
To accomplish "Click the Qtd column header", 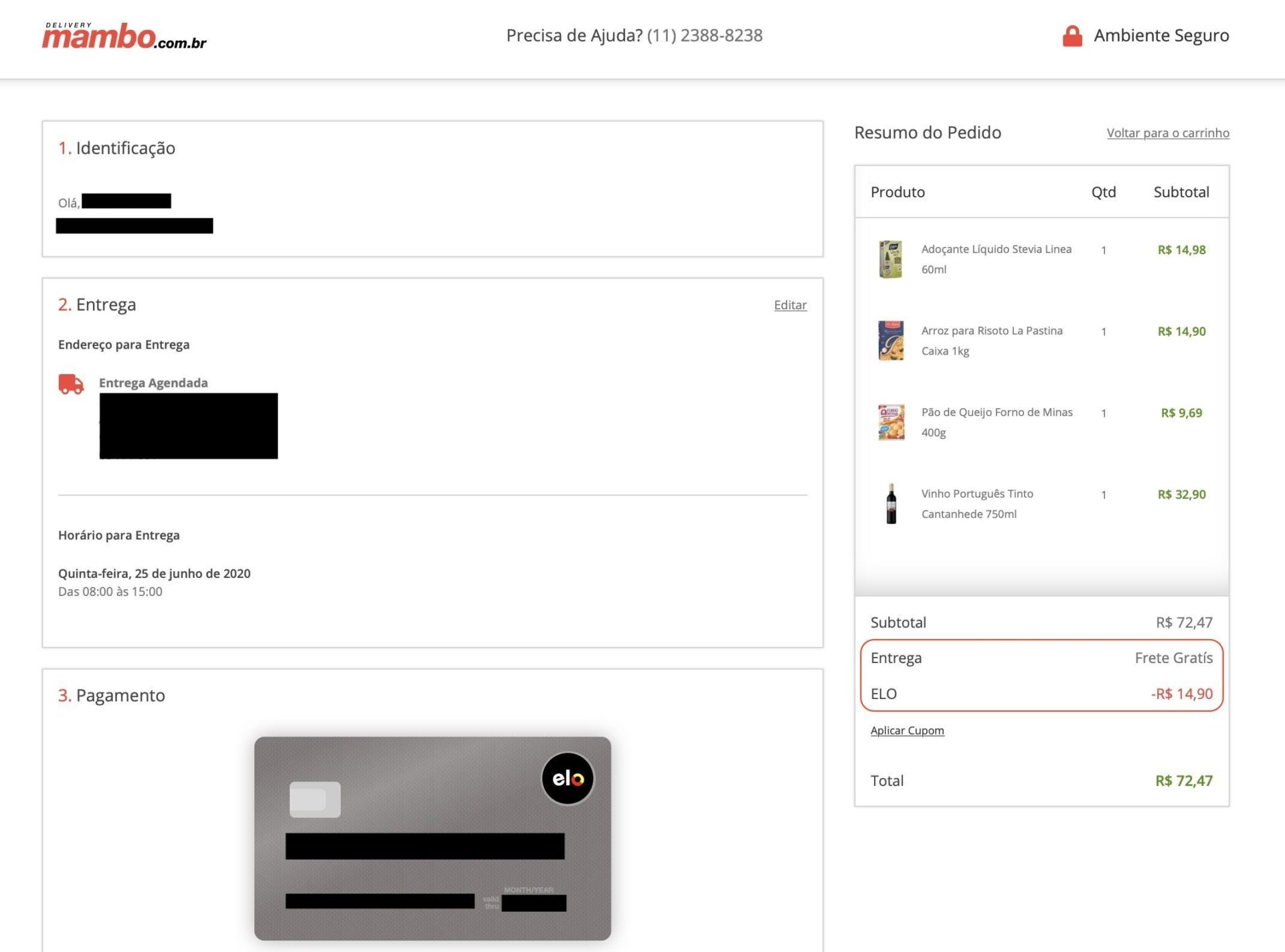I will (x=1104, y=192).
